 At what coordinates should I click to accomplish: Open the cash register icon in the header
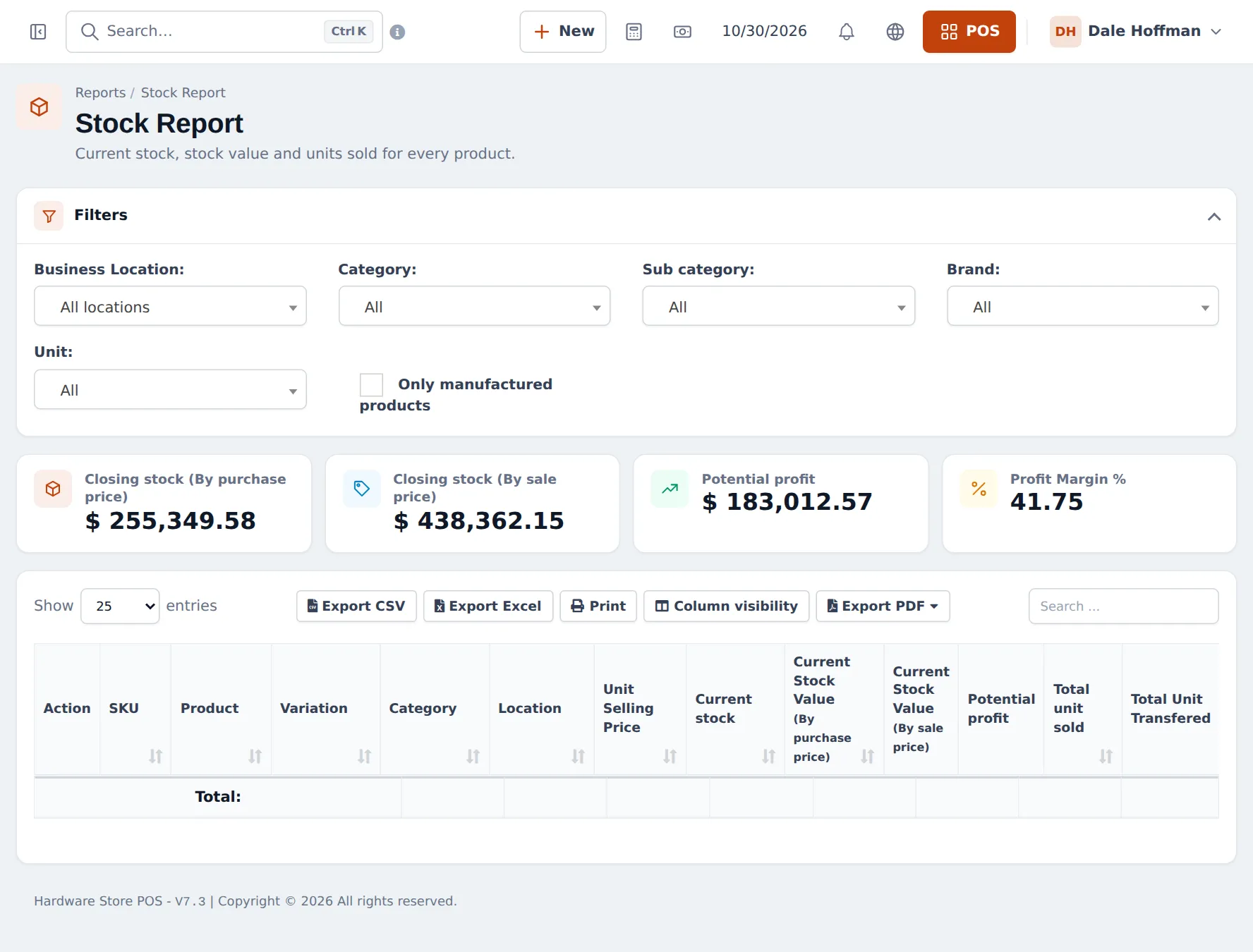click(x=682, y=32)
